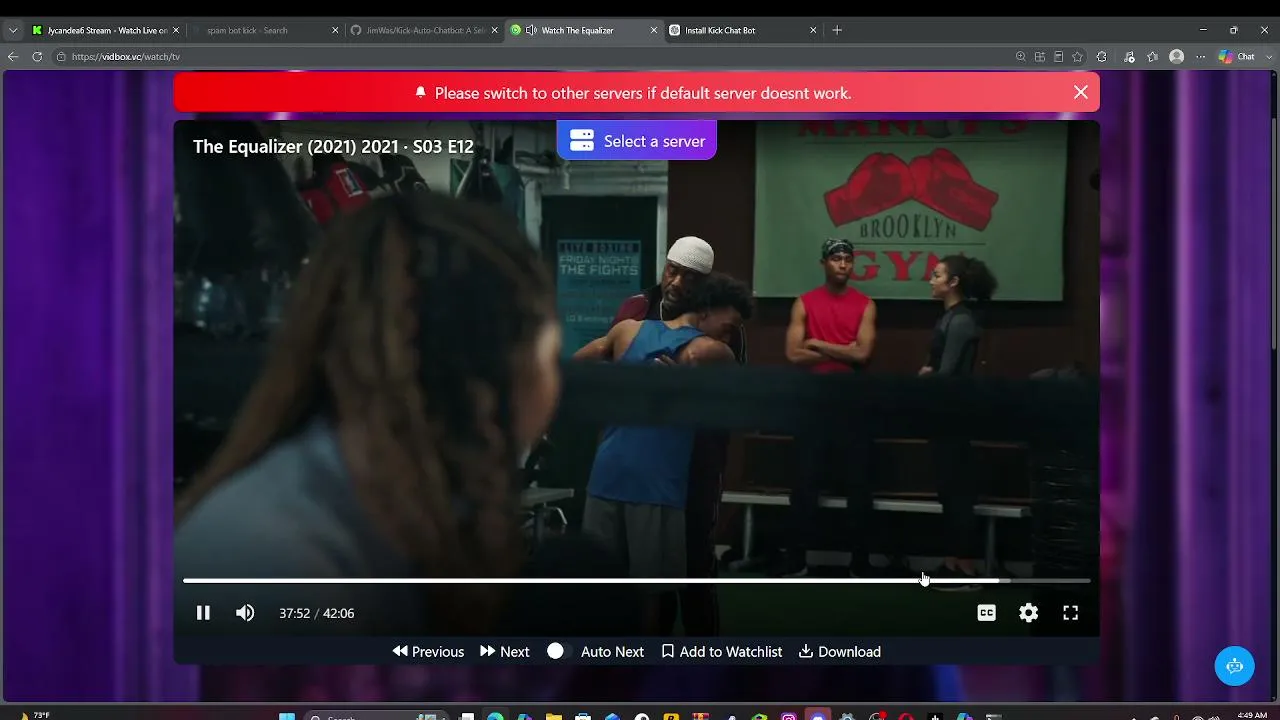
Task: Open the weather widget showing 73°F
Action: 34,715
